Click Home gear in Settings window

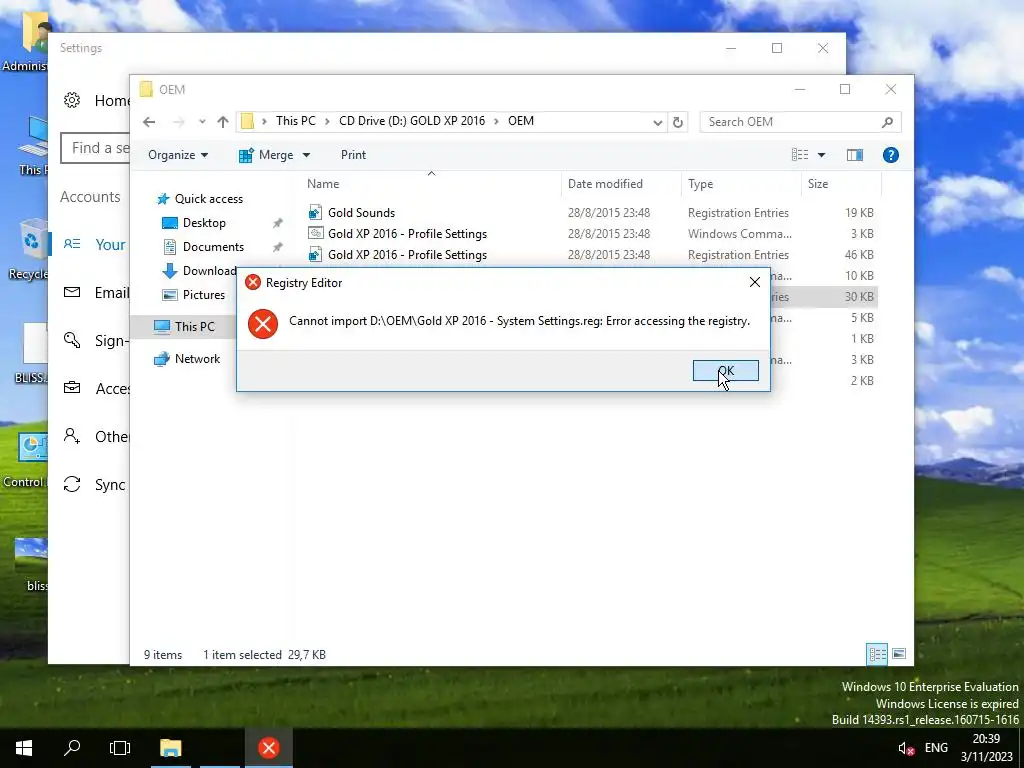[72, 100]
